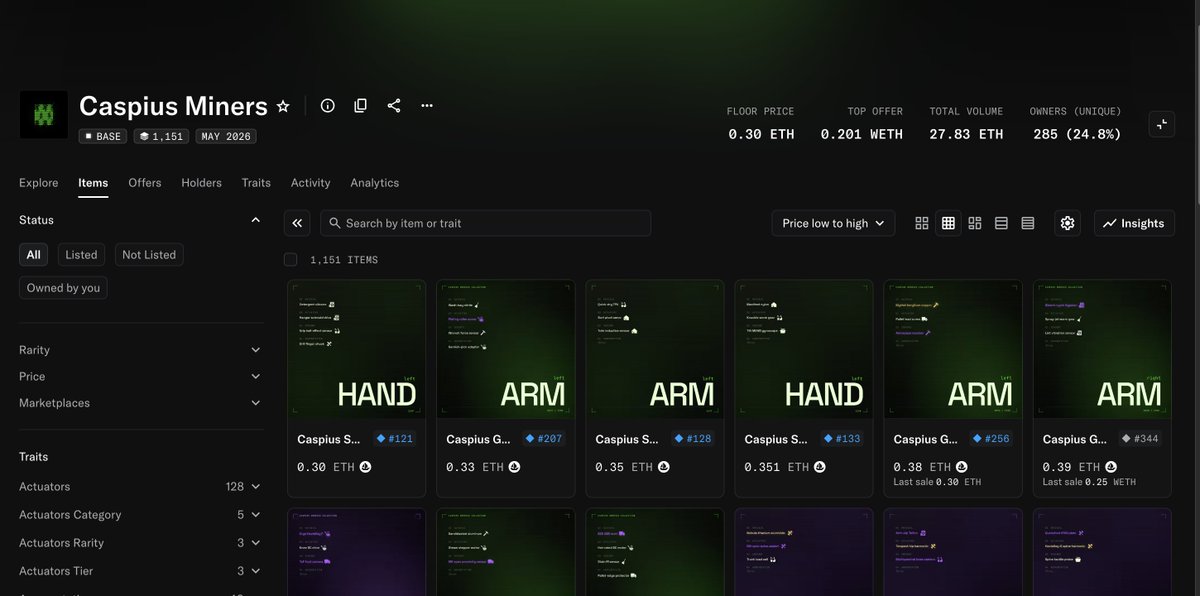Choose the mosaic grid layout icon
This screenshot has height=596, width=1200.
pos(975,223)
